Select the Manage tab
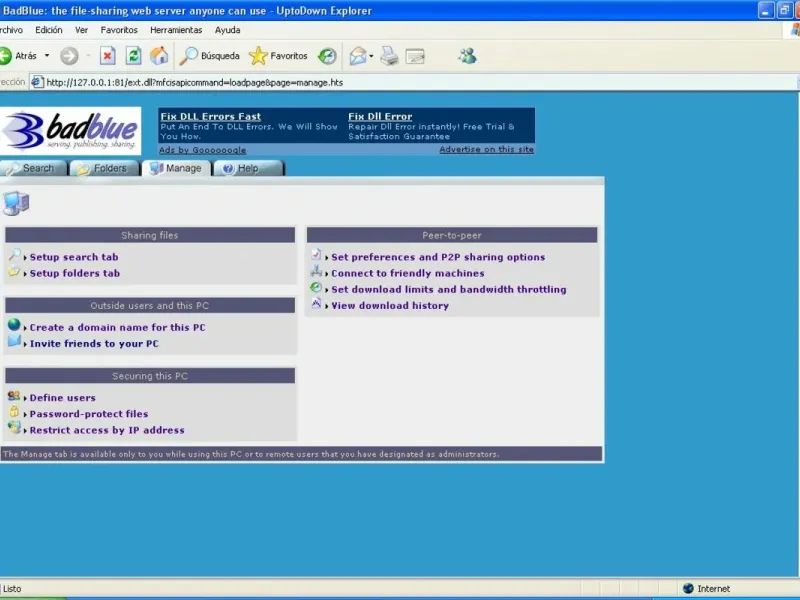800x600 pixels. [x=177, y=168]
